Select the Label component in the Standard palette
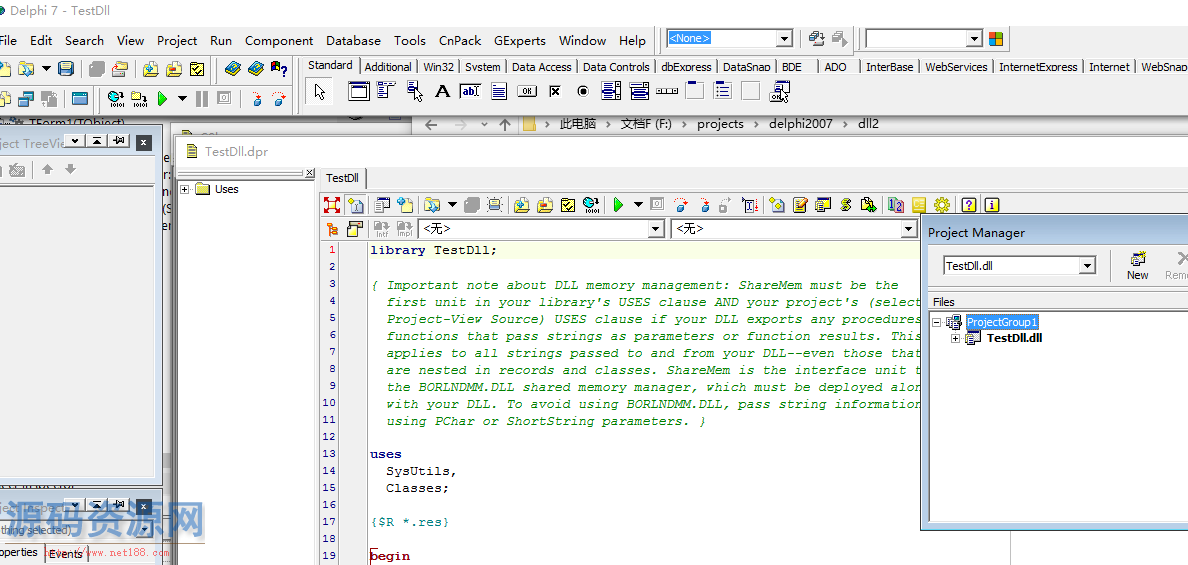 click(442, 92)
